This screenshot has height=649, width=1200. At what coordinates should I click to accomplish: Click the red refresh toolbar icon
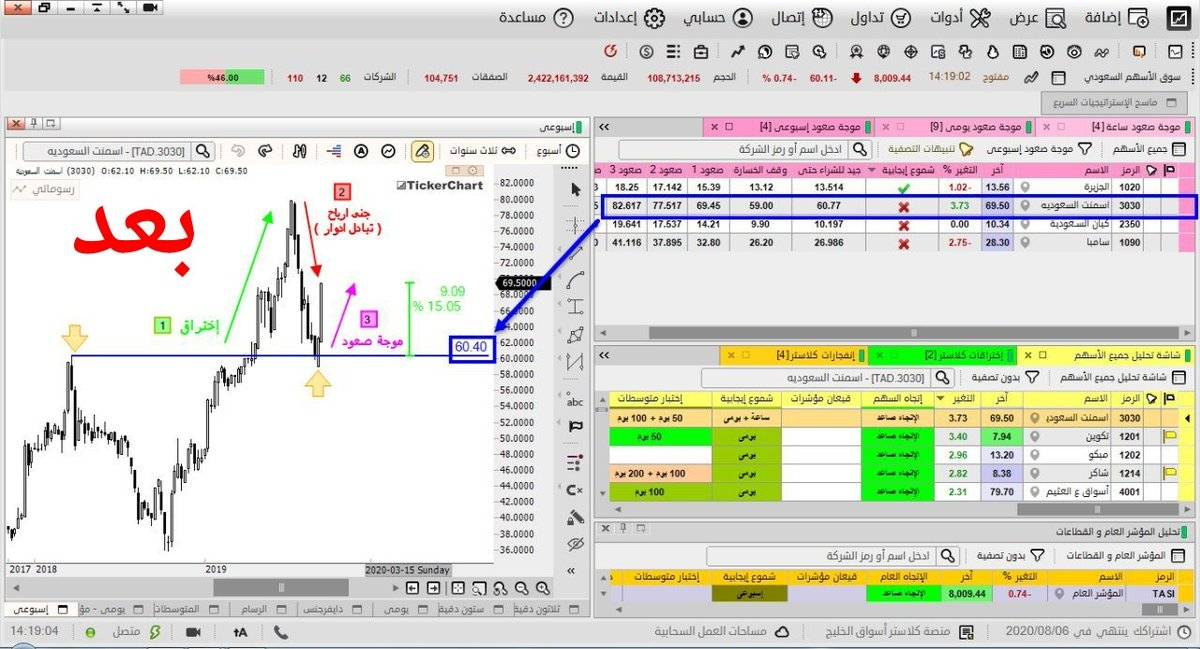point(612,51)
